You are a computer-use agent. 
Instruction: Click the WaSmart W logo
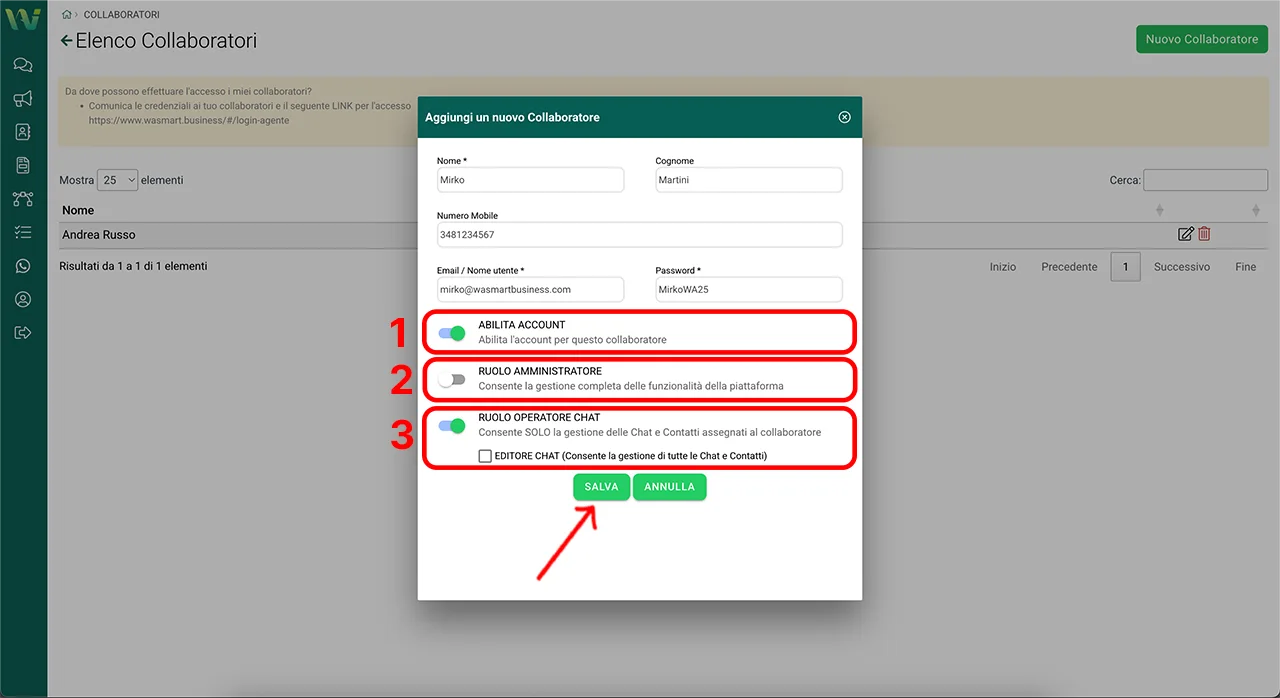23,19
